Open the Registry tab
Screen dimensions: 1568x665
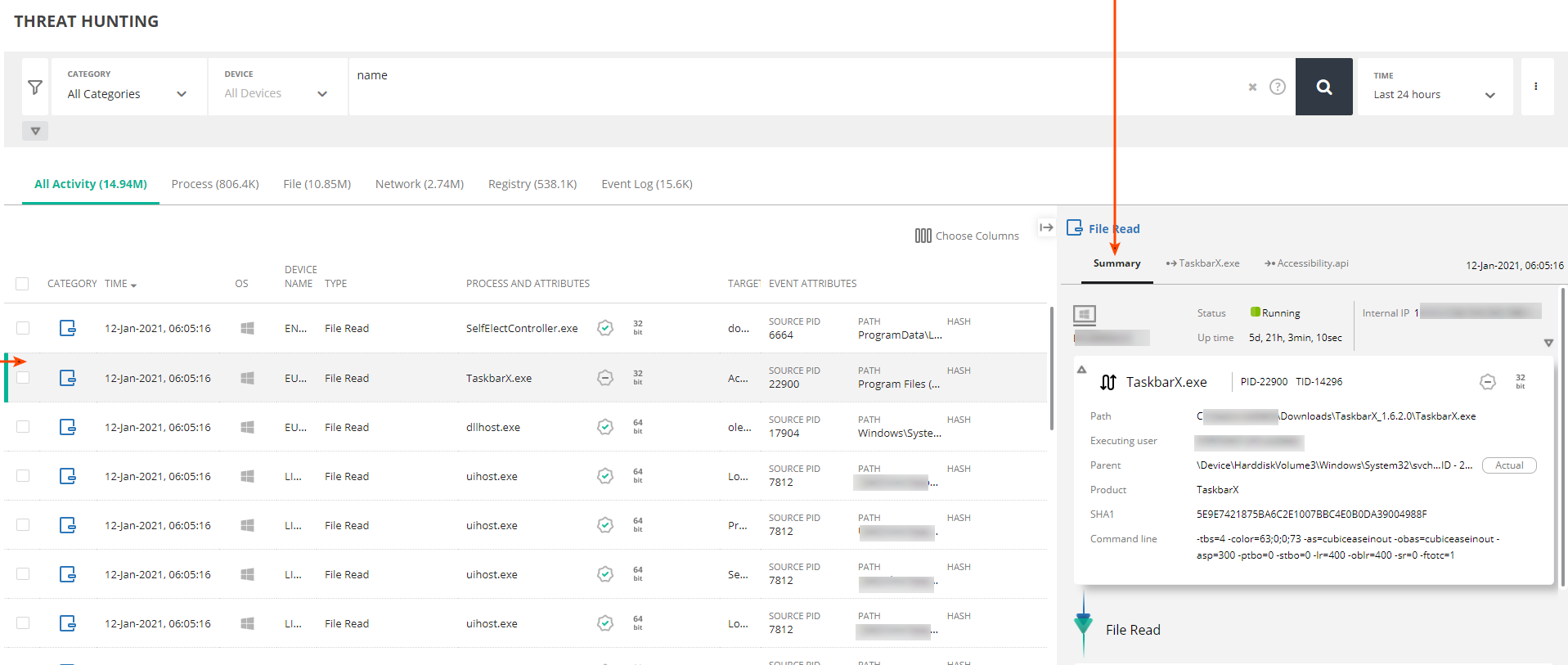[532, 184]
